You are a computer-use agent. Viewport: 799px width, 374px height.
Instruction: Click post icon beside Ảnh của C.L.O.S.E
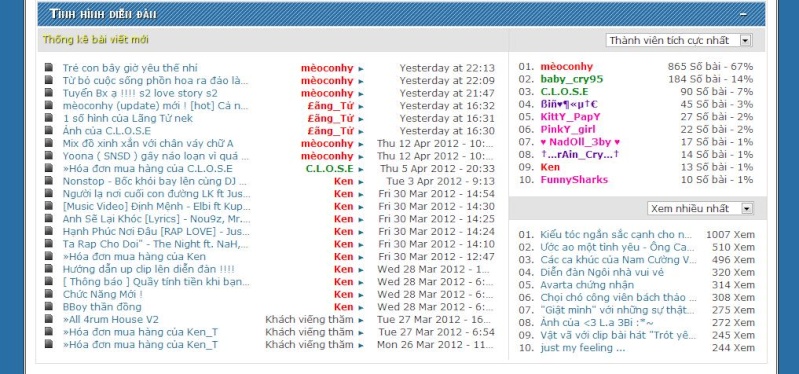coord(49,130)
